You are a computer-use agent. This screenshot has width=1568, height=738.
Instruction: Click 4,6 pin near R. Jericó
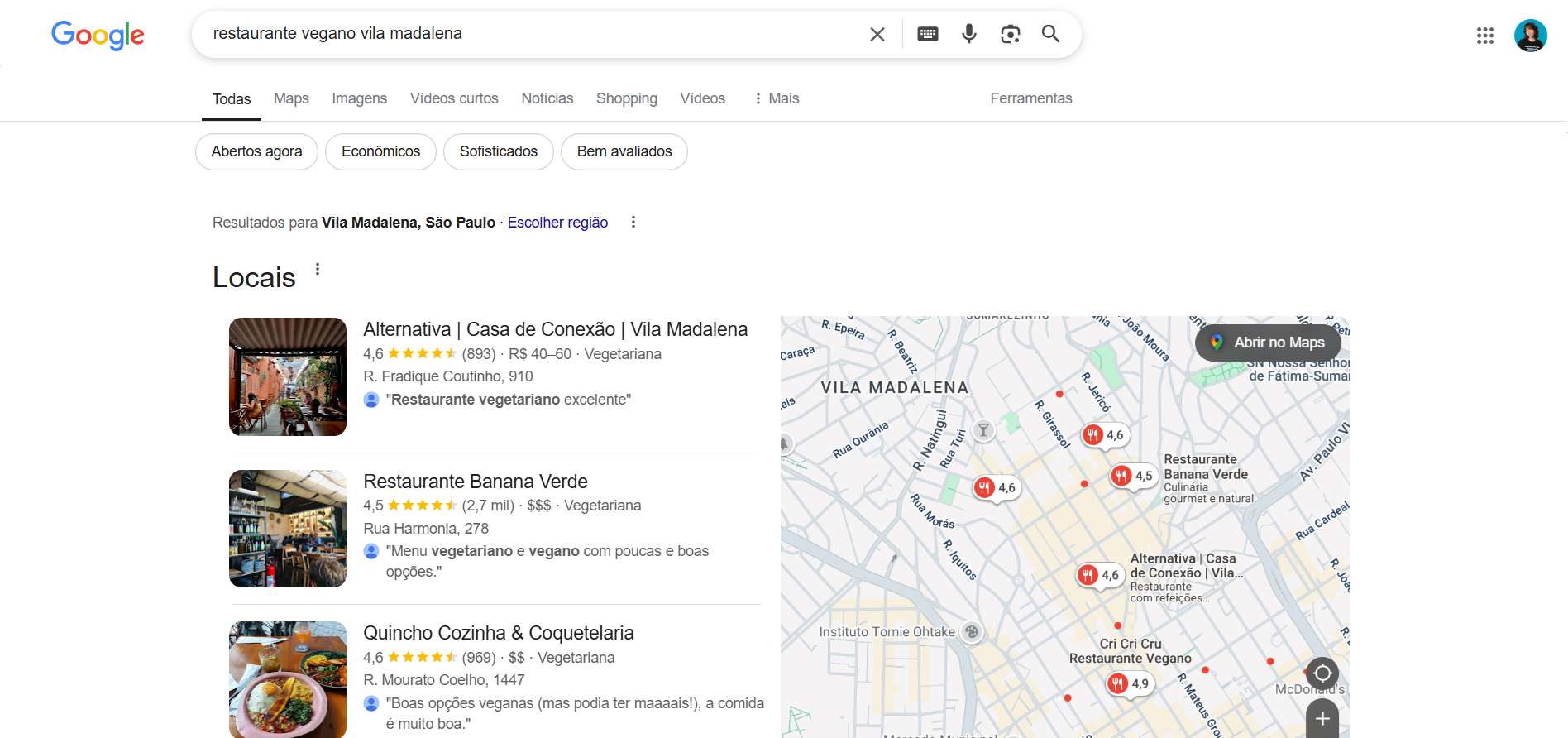tap(1105, 435)
